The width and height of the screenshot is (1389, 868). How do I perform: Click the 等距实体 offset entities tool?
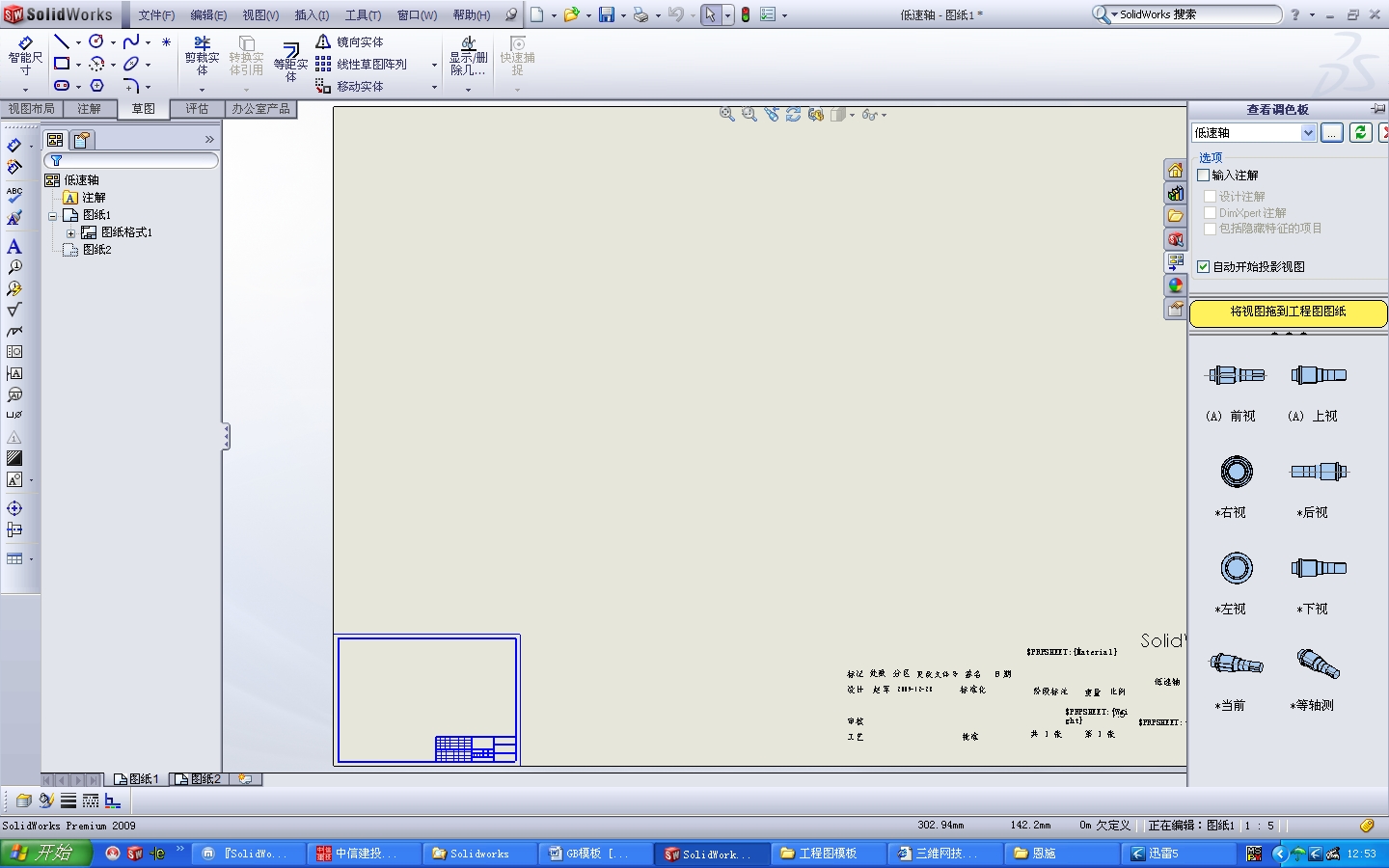(x=290, y=57)
